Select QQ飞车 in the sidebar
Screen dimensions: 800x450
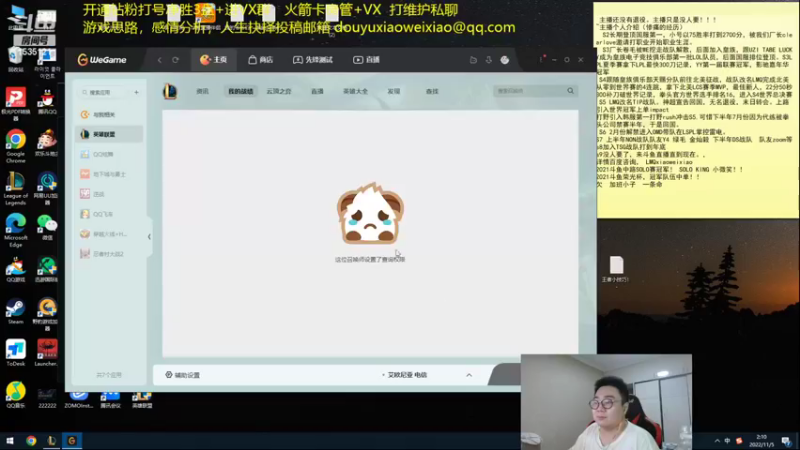(108, 214)
